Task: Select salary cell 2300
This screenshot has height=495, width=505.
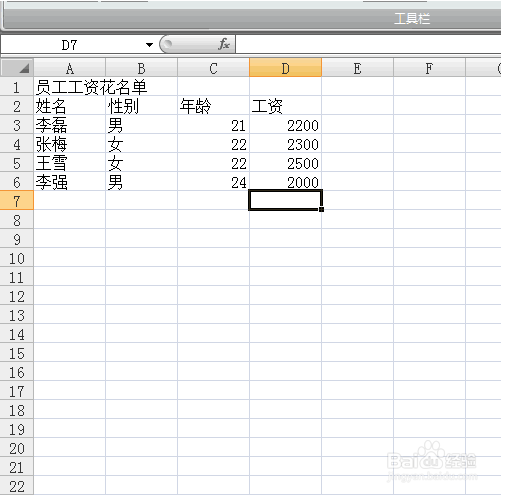Action: 286,144
